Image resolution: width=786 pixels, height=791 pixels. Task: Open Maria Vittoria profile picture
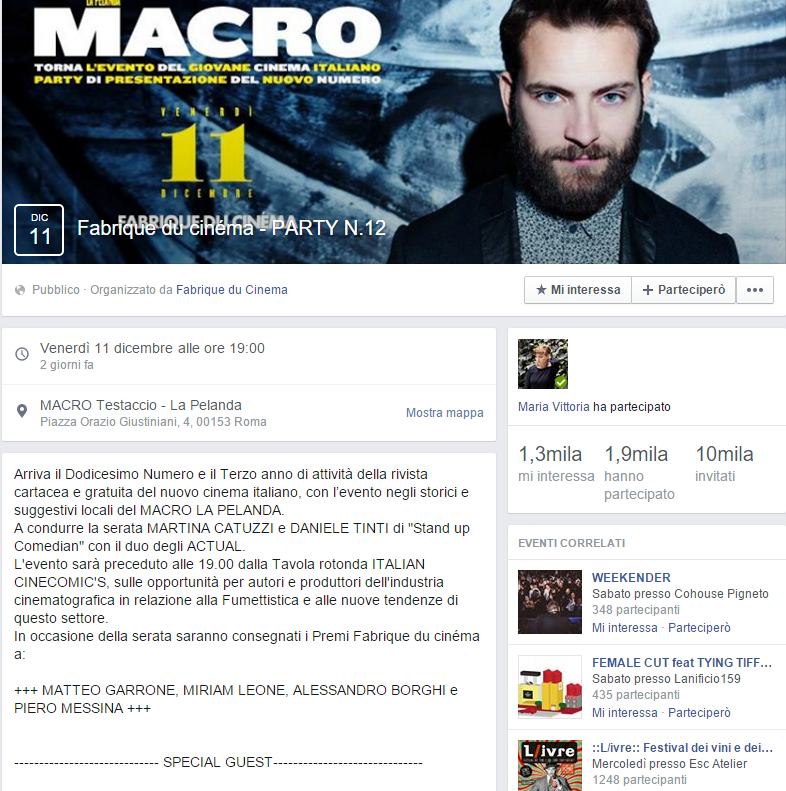coord(543,364)
